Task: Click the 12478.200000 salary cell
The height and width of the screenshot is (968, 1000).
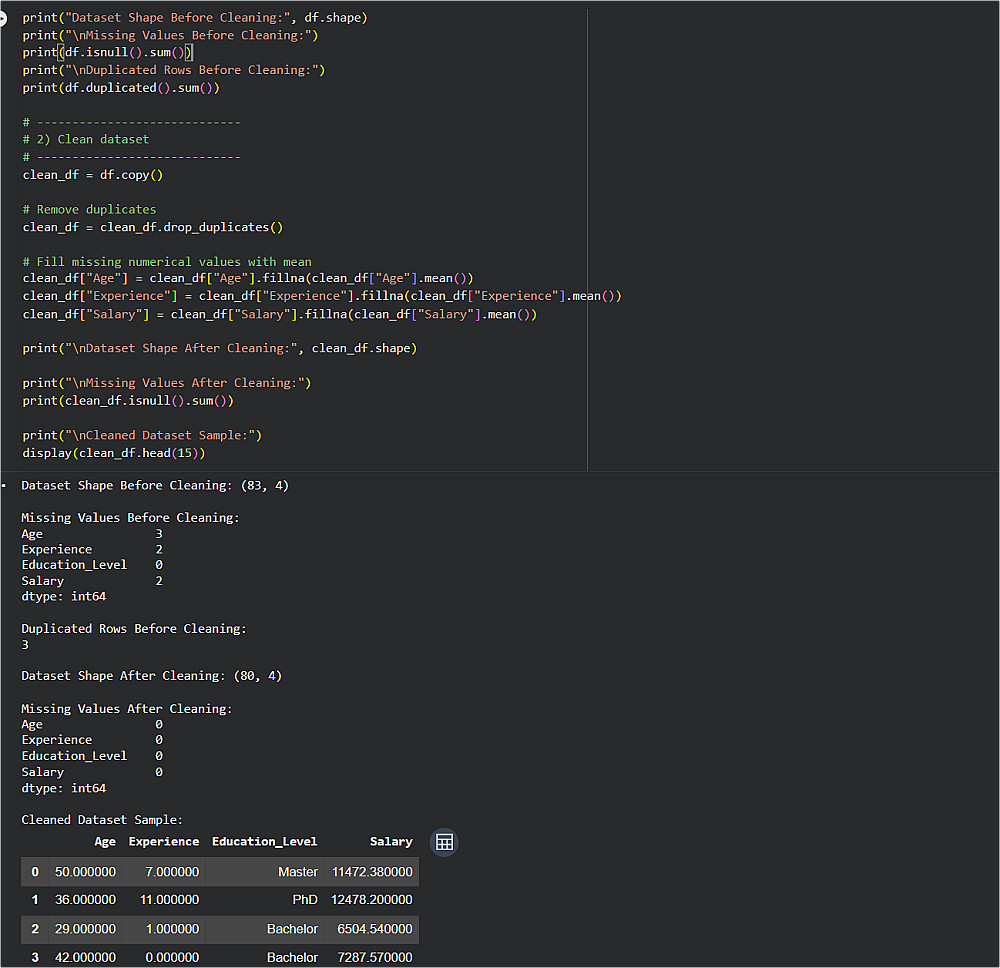Action: (372, 900)
